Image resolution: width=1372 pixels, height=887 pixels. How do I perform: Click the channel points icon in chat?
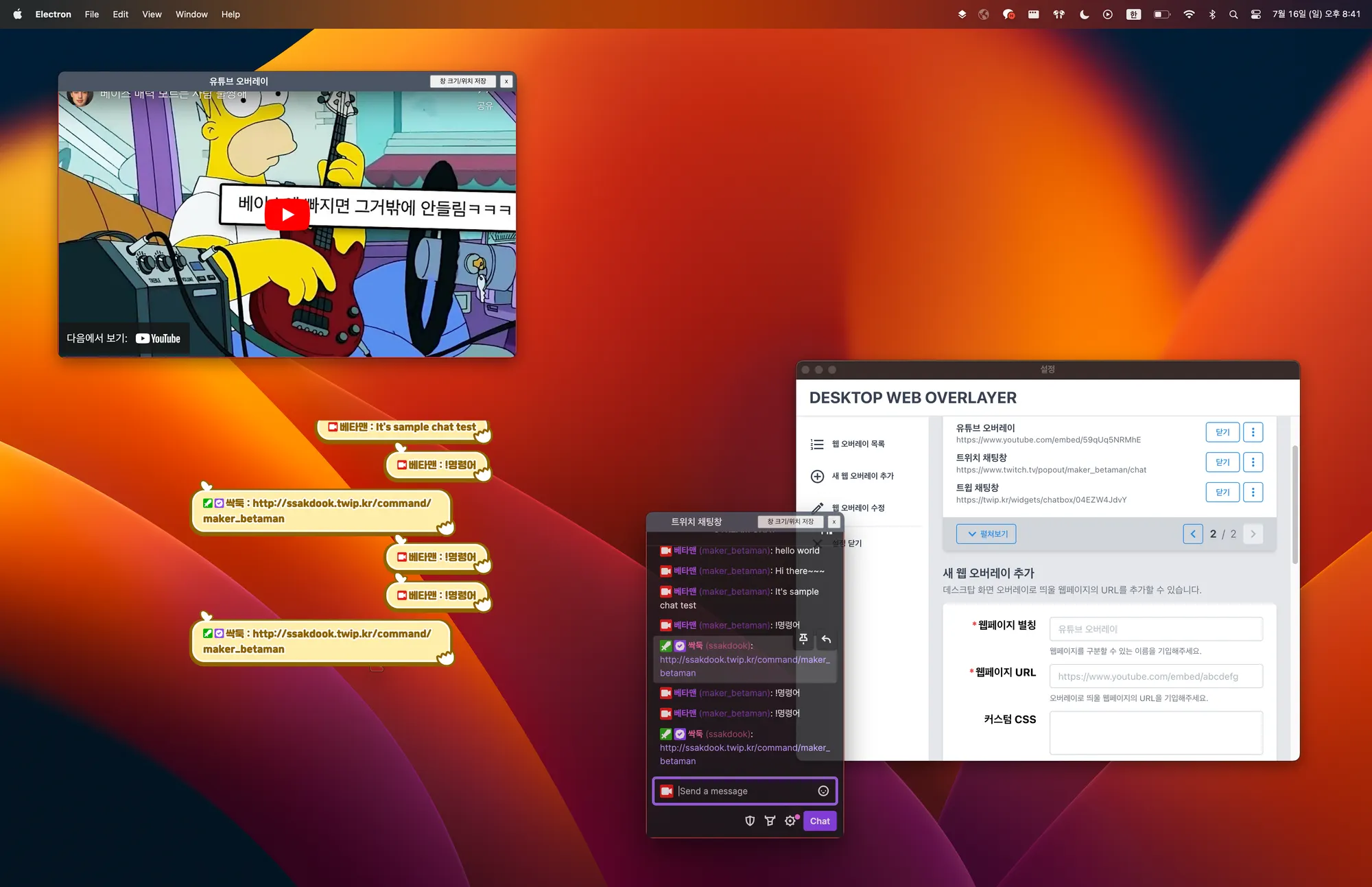pyautogui.click(x=770, y=821)
